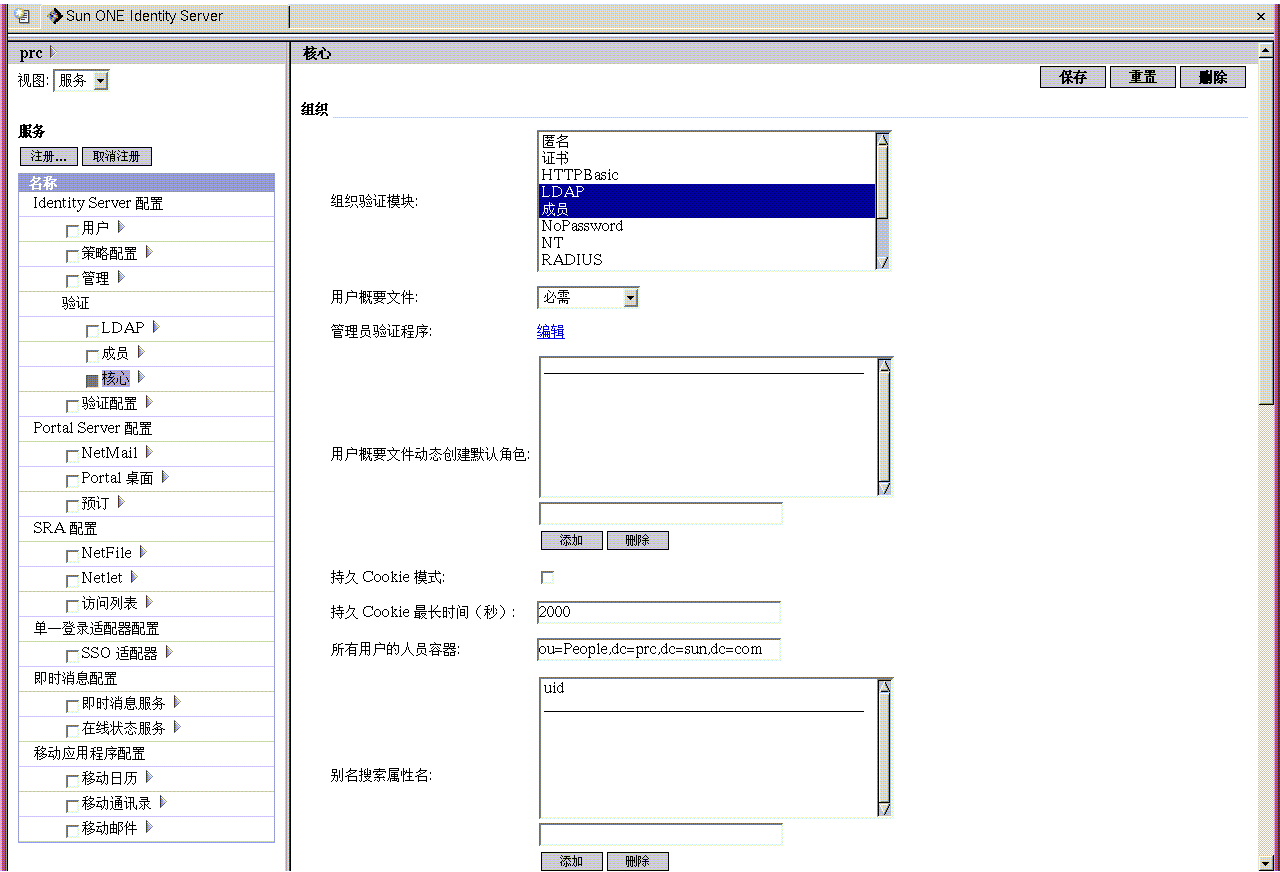Enable 持久 Cookie 模式 checkbox
This screenshot has height=872, width=1280.
point(547,577)
